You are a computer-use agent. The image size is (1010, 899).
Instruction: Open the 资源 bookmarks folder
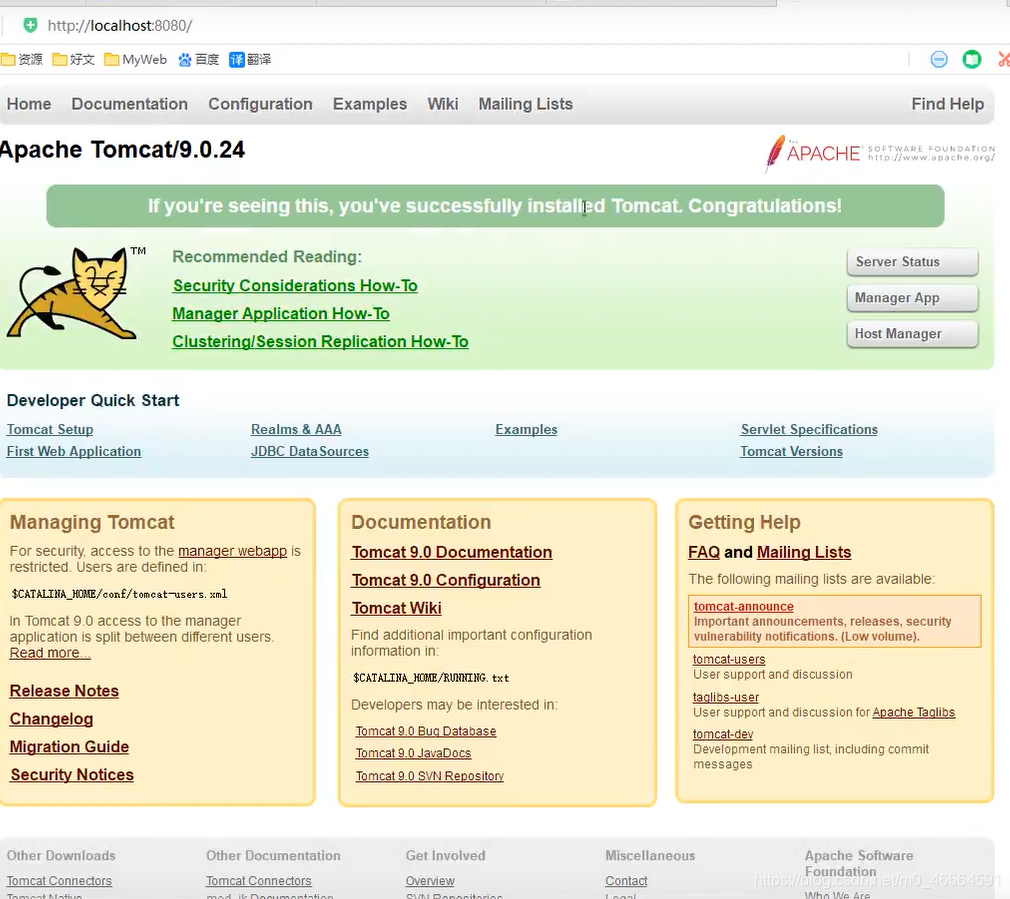tap(22, 60)
